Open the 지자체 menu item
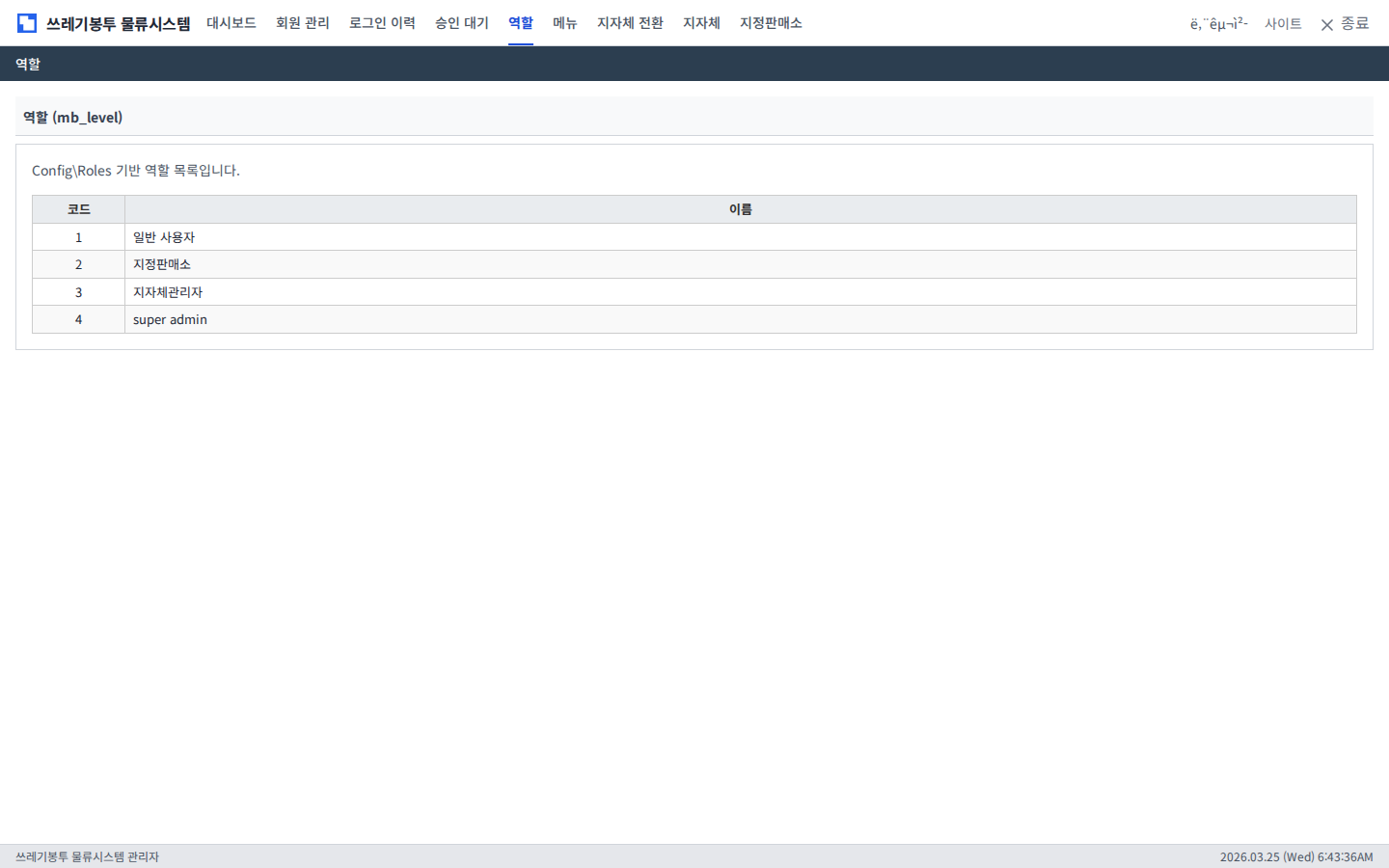1389x868 pixels. pos(701,23)
